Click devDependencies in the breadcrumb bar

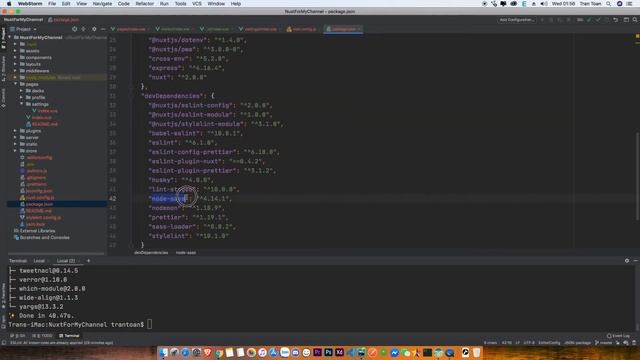tap(151, 253)
